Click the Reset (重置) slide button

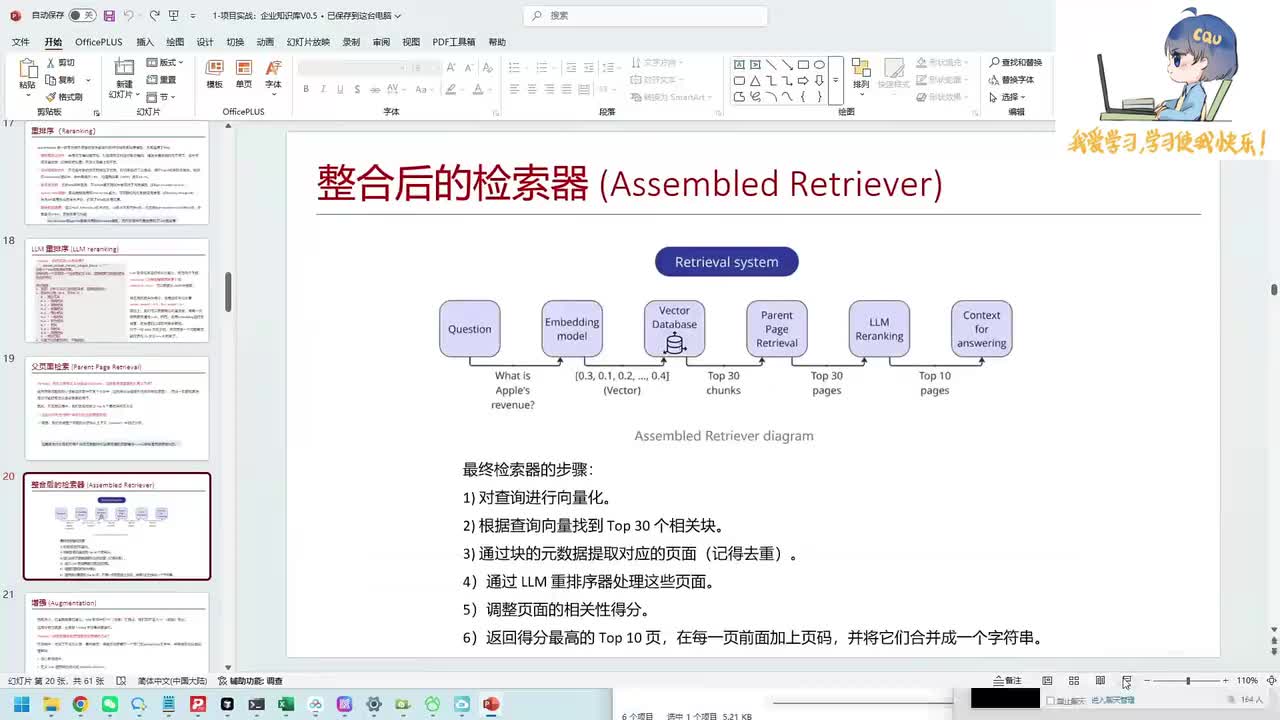coord(162,80)
